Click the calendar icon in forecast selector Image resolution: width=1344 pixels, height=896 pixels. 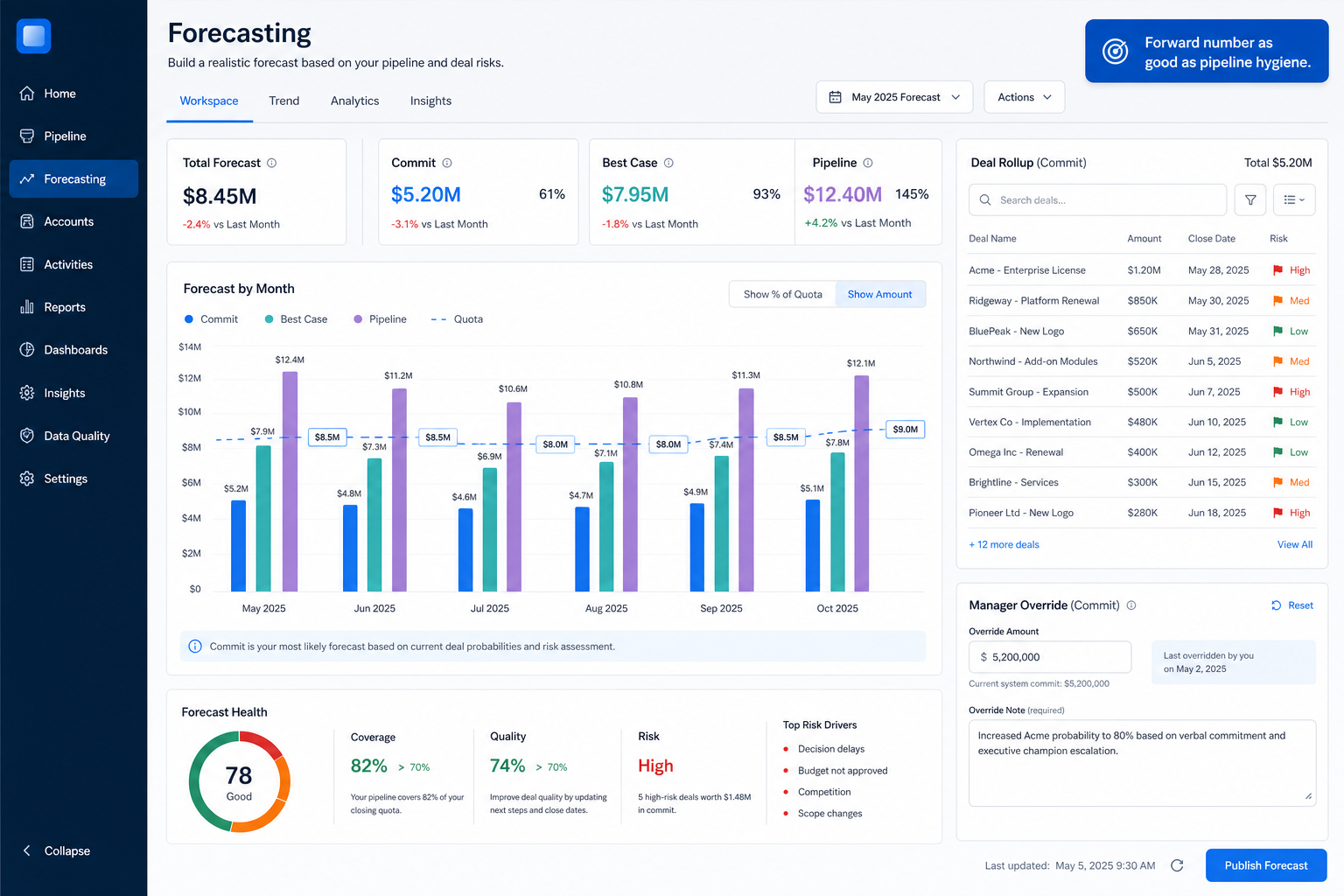coord(836,97)
